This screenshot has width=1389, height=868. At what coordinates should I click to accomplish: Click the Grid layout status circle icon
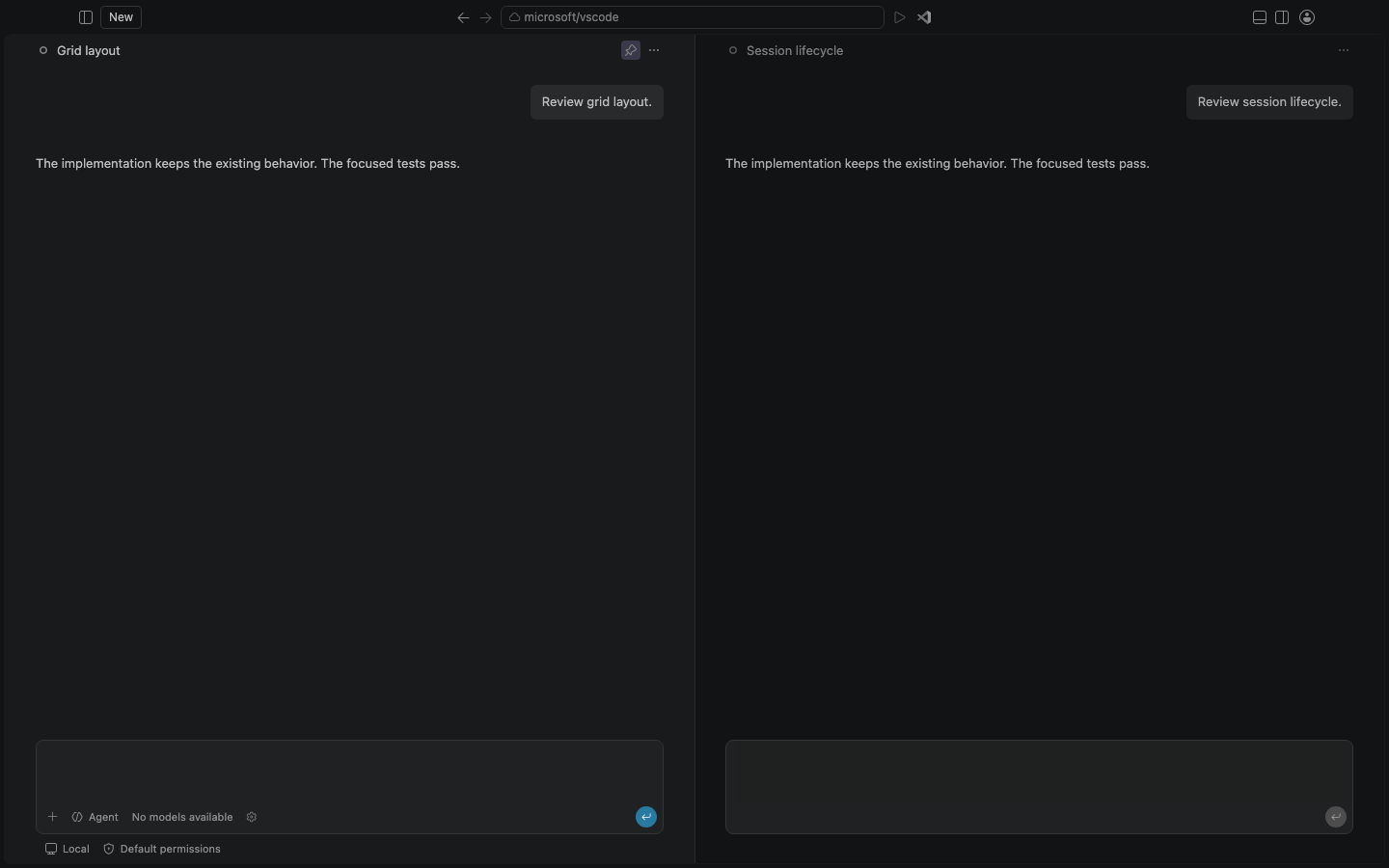pos(43,50)
